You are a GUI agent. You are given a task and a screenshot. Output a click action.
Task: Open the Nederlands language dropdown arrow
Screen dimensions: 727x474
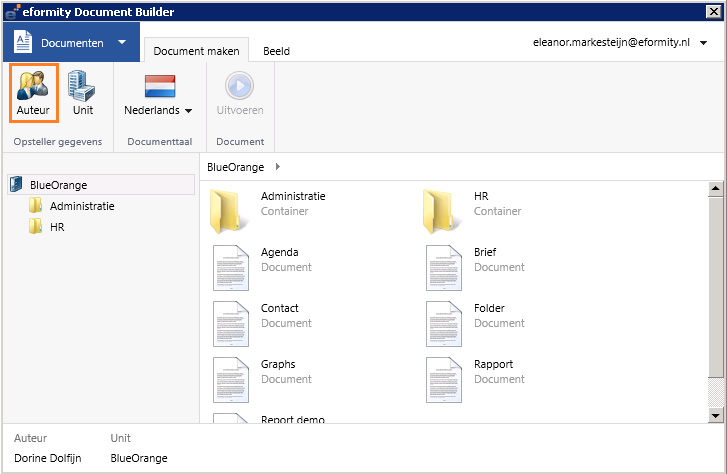[188, 111]
